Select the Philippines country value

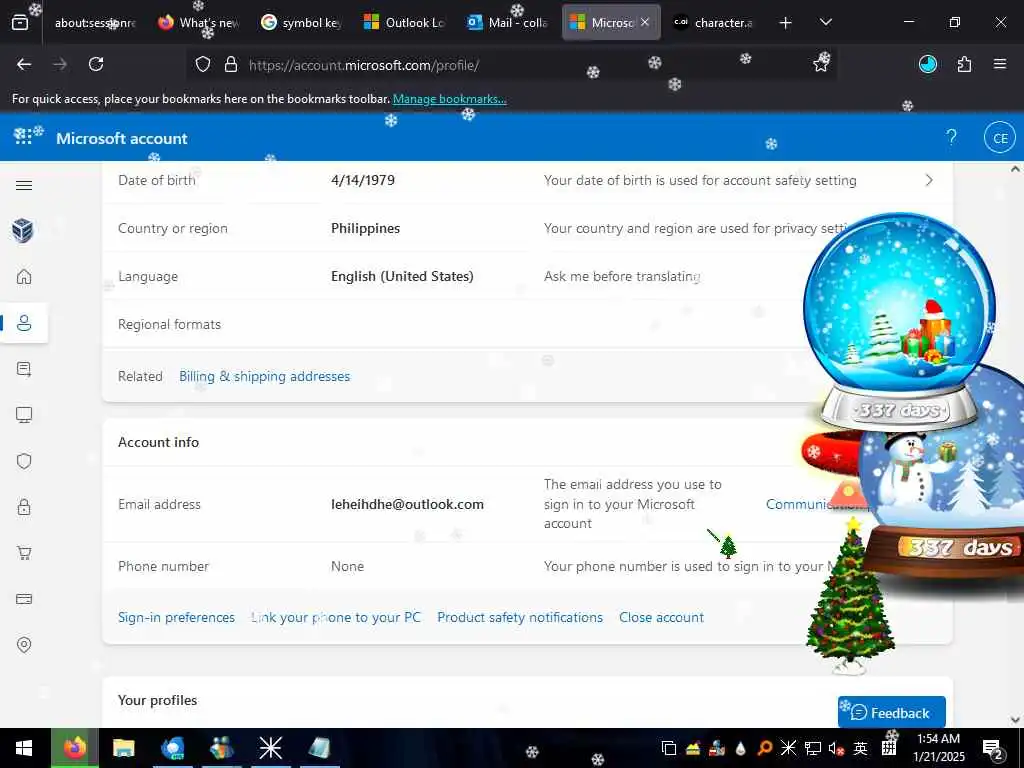366,229
